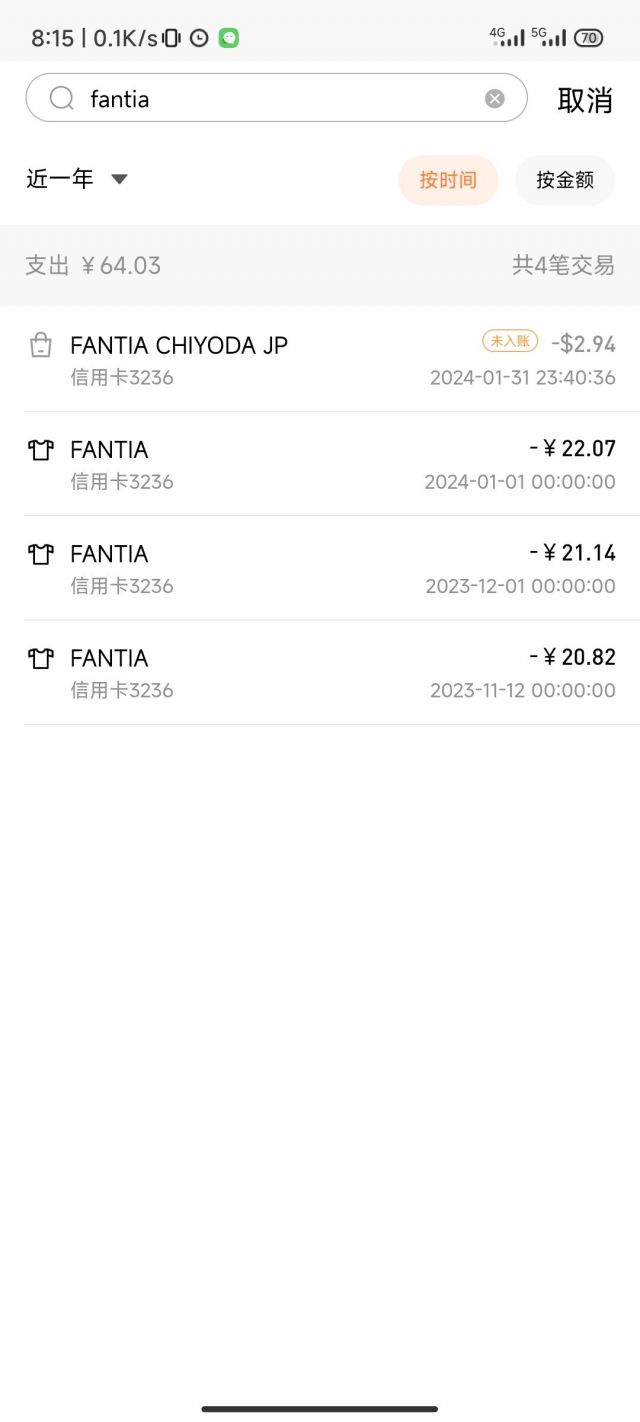Clear the search with the circular X button
Image resolution: width=640 pixels, height=1422 pixels.
pos(494,97)
